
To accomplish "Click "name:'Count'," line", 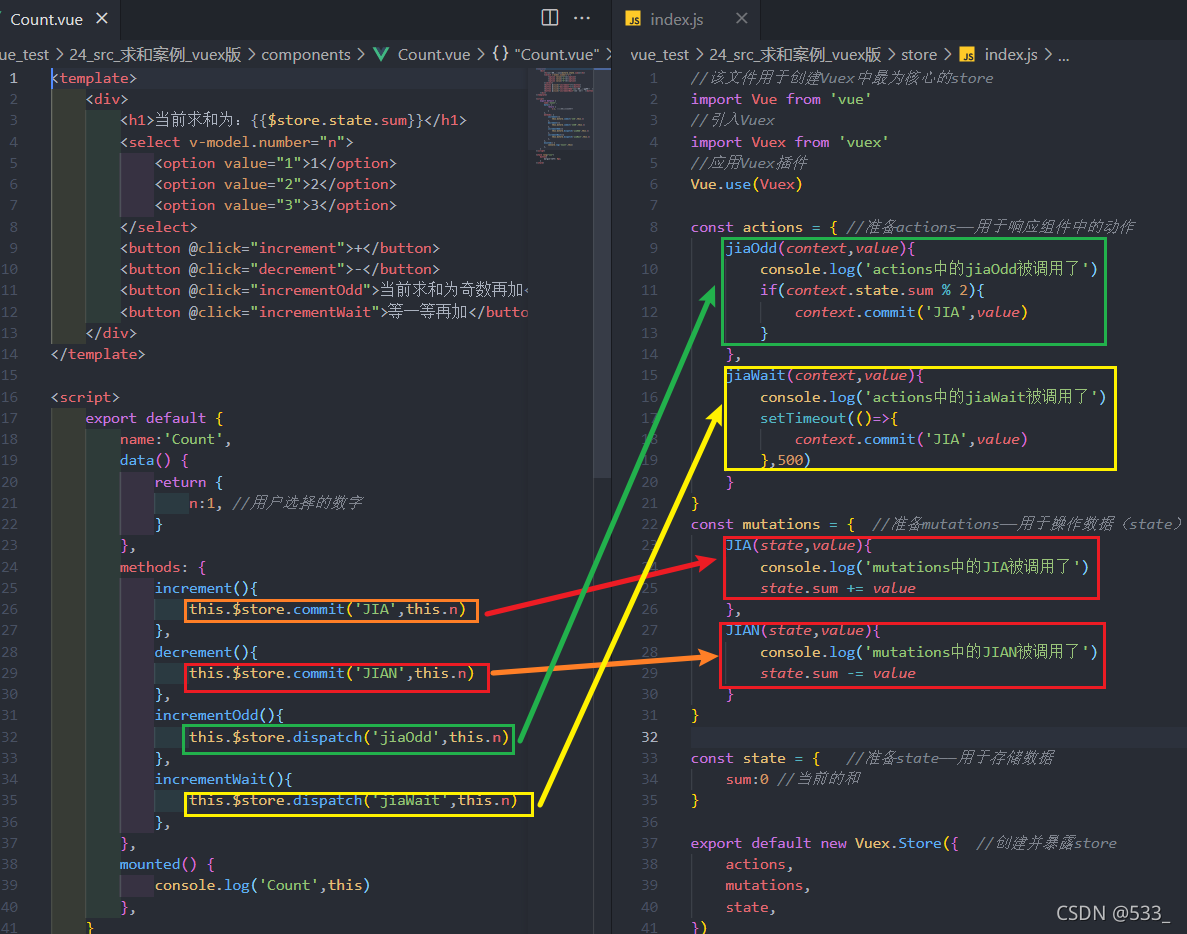I will (176, 440).
